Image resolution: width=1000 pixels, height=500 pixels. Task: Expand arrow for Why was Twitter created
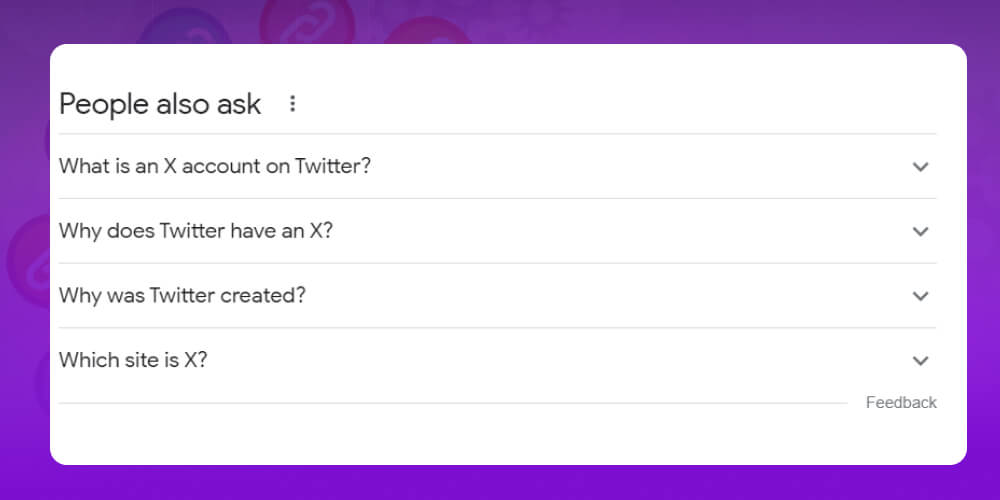[x=920, y=296]
